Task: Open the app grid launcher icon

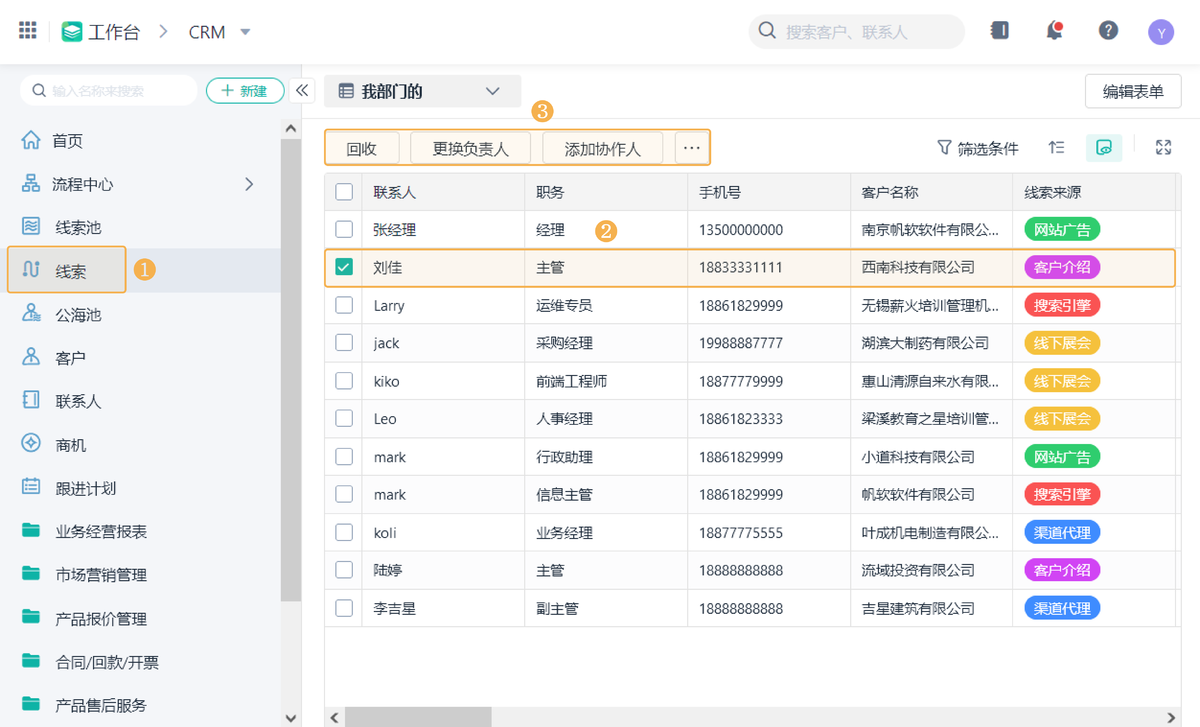Action: [x=28, y=31]
